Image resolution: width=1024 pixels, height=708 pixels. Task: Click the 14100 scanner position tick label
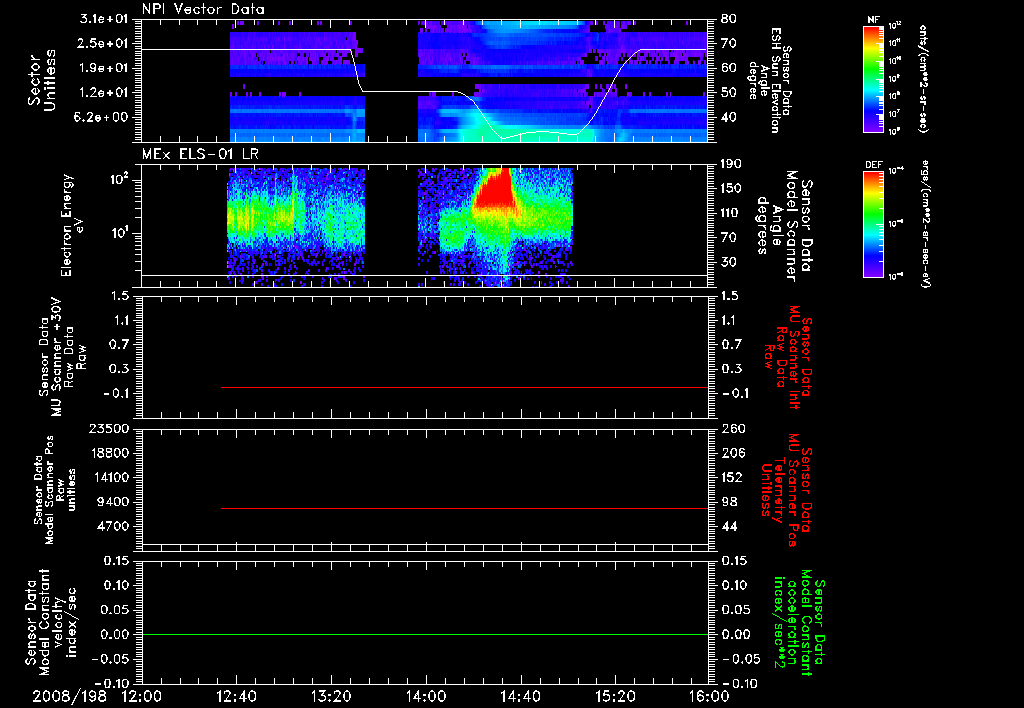tap(110, 477)
